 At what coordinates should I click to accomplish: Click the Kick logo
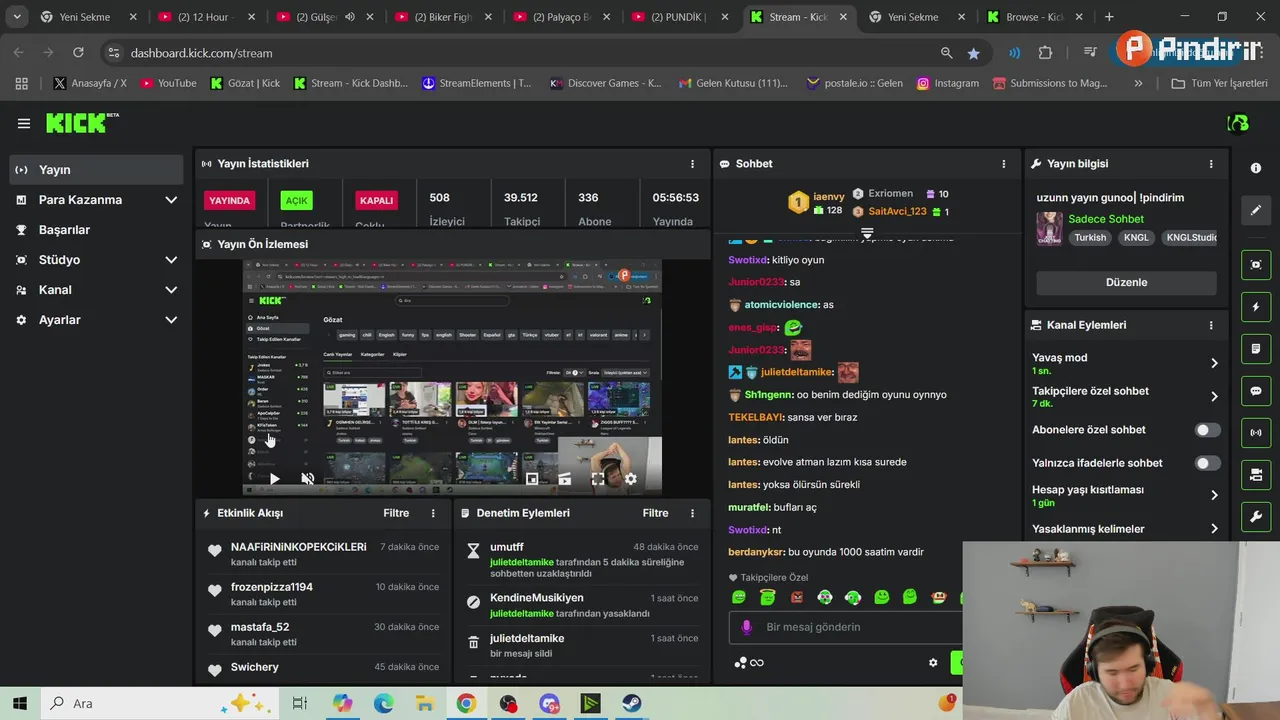click(x=82, y=123)
